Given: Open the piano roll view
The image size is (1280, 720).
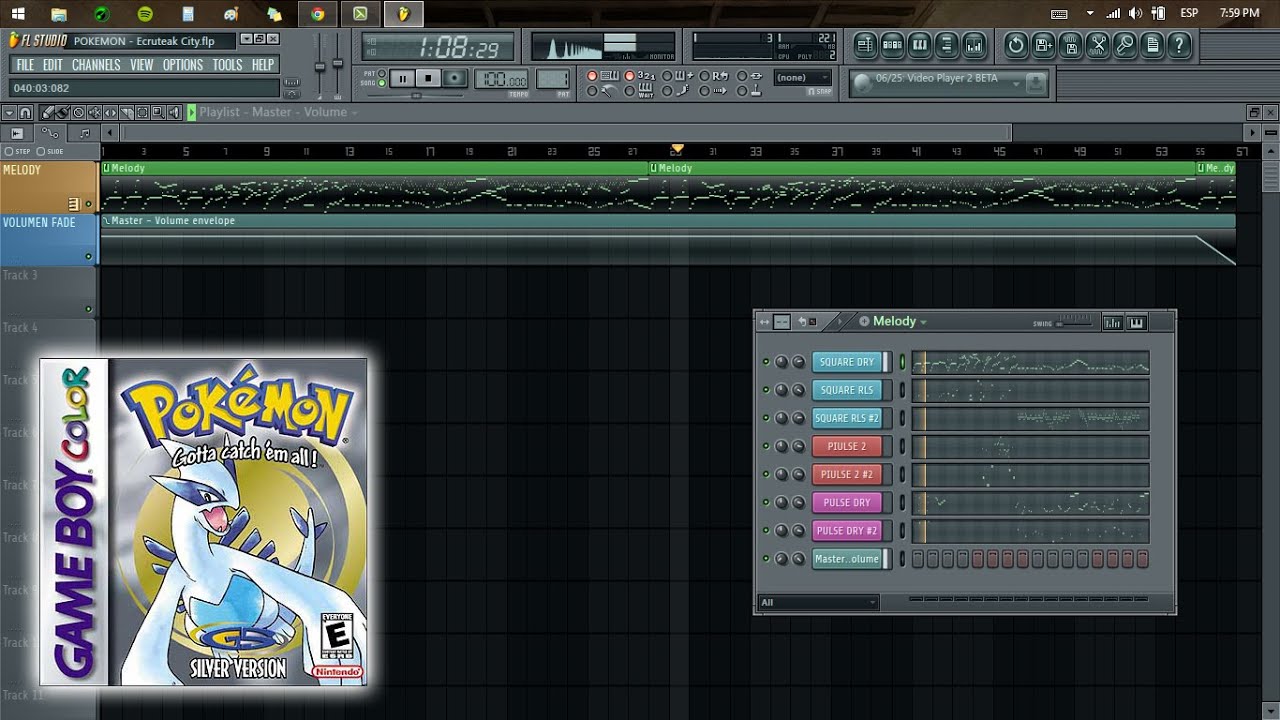Looking at the screenshot, I should 919,44.
